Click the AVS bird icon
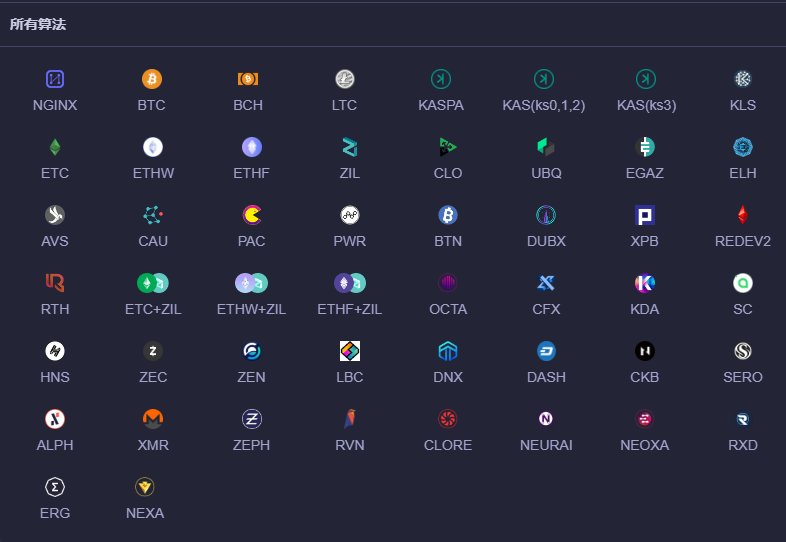Viewport: 786px width, 542px height. pos(55,215)
